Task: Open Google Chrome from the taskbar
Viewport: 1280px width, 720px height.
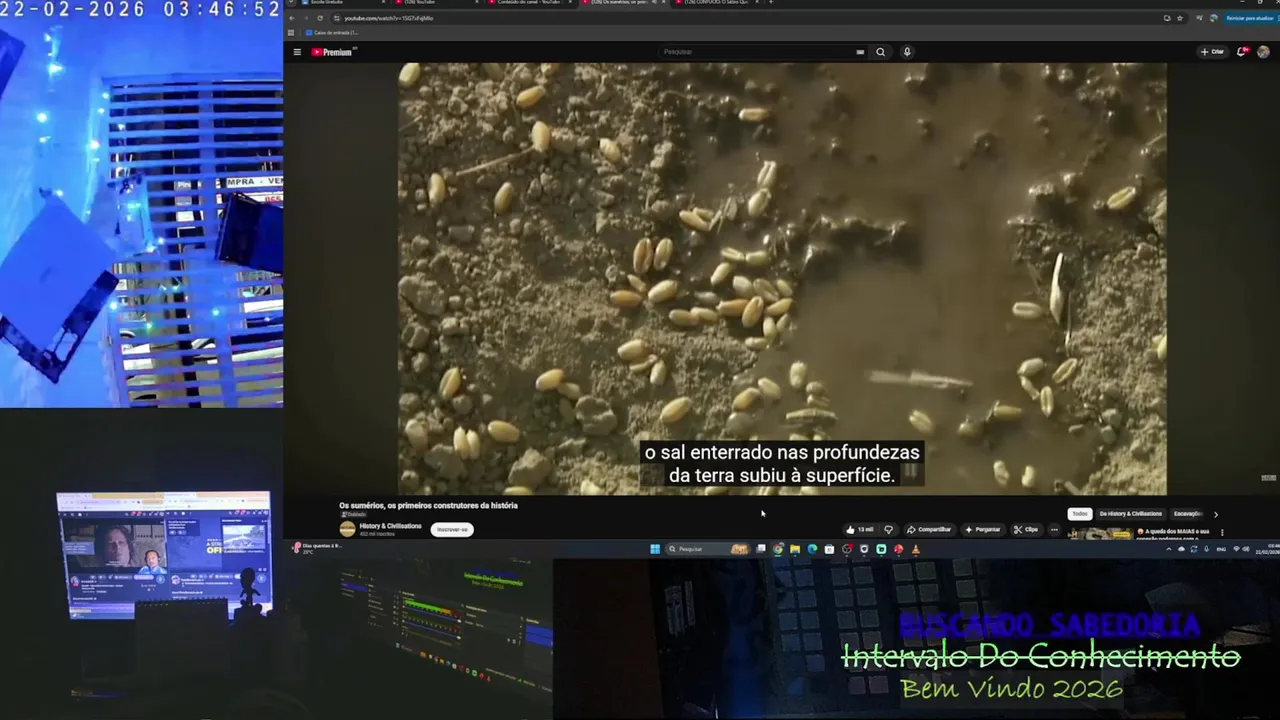Action: 778,549
